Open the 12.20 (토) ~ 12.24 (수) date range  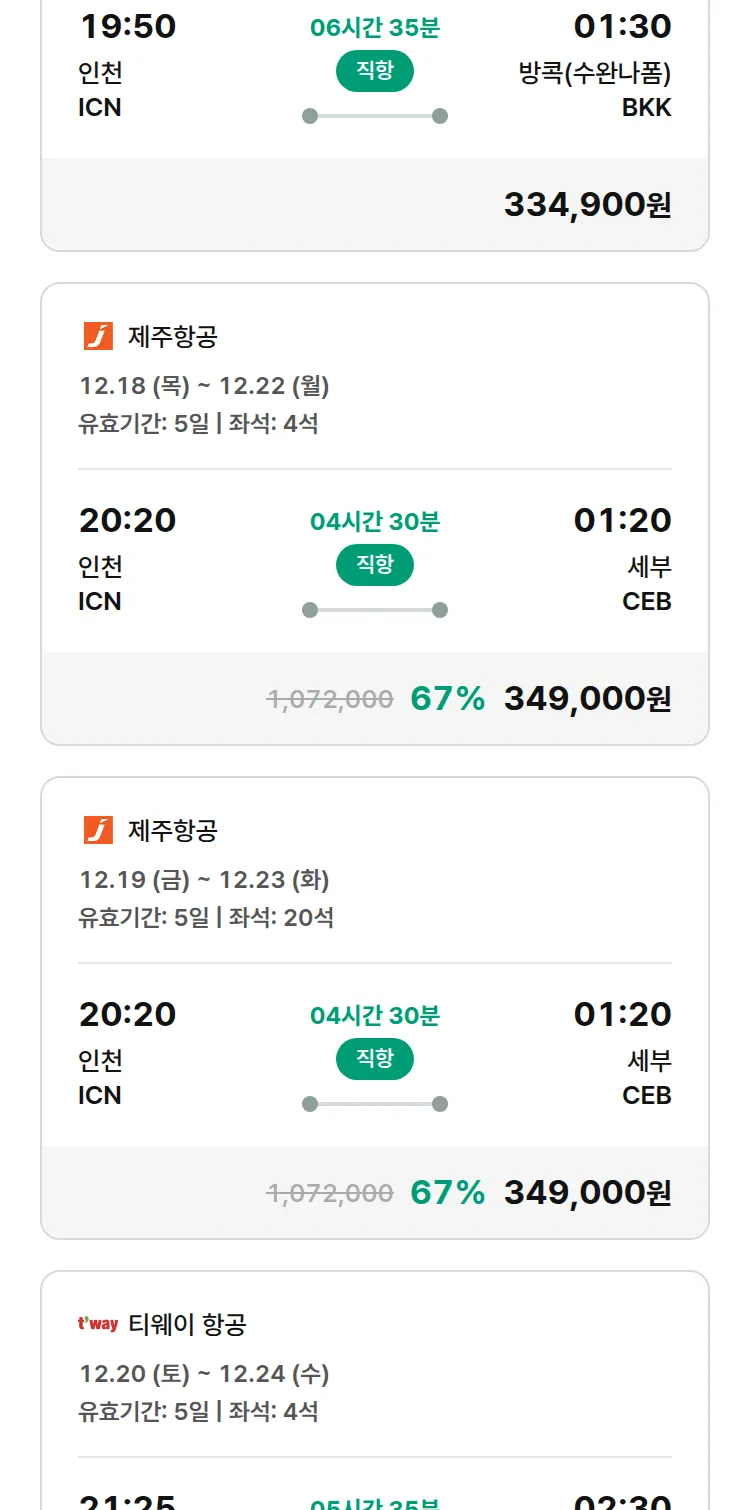tap(204, 1373)
